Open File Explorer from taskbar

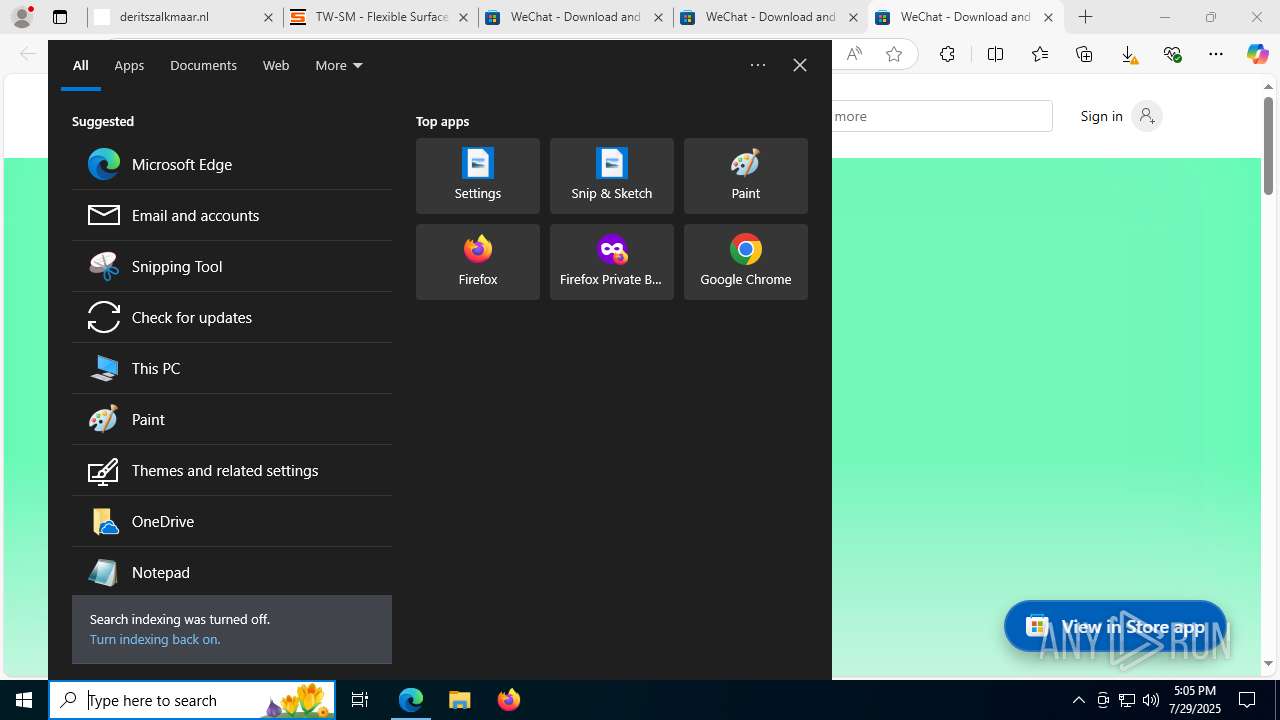pos(460,700)
